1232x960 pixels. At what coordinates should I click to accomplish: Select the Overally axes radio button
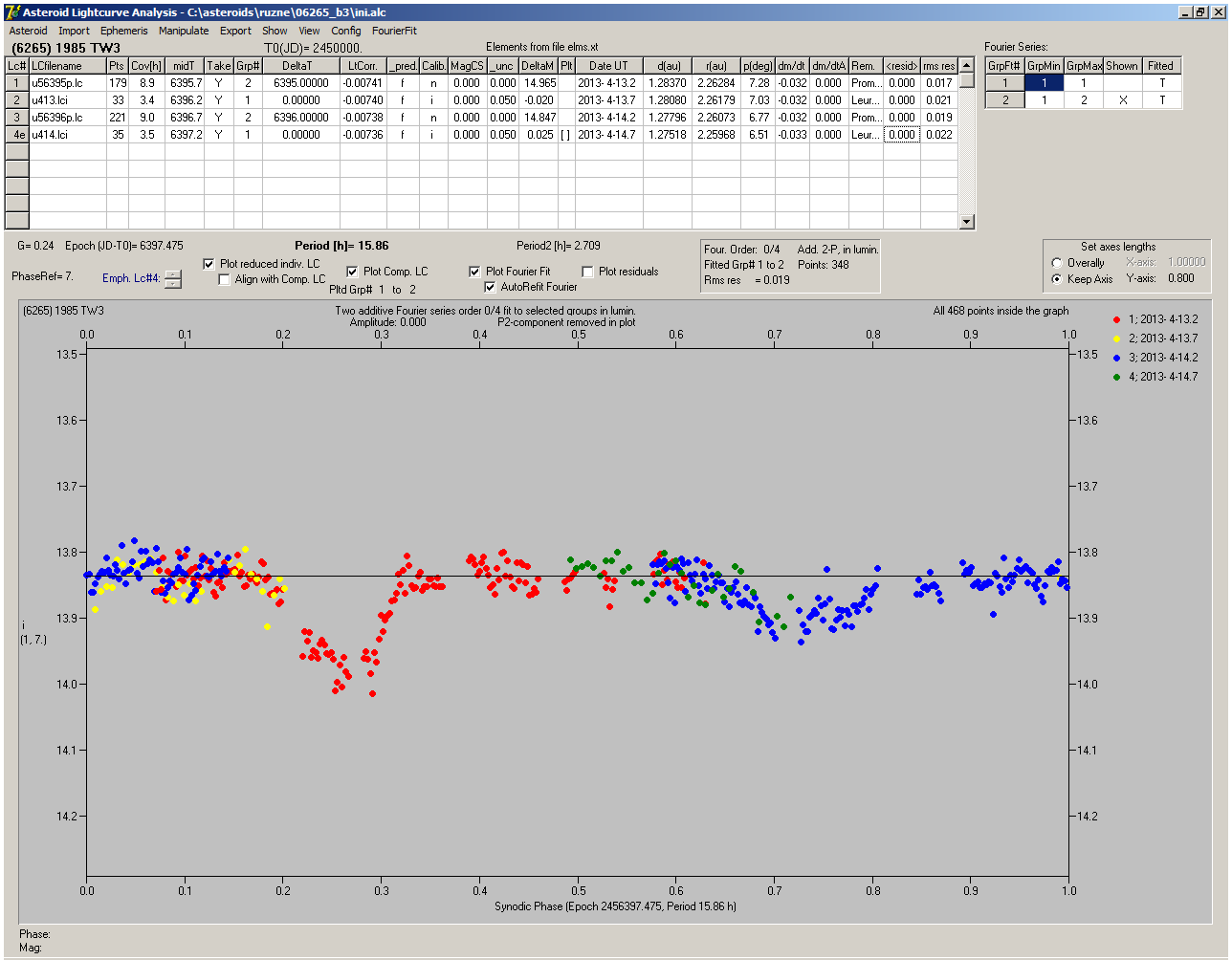coord(1056,263)
